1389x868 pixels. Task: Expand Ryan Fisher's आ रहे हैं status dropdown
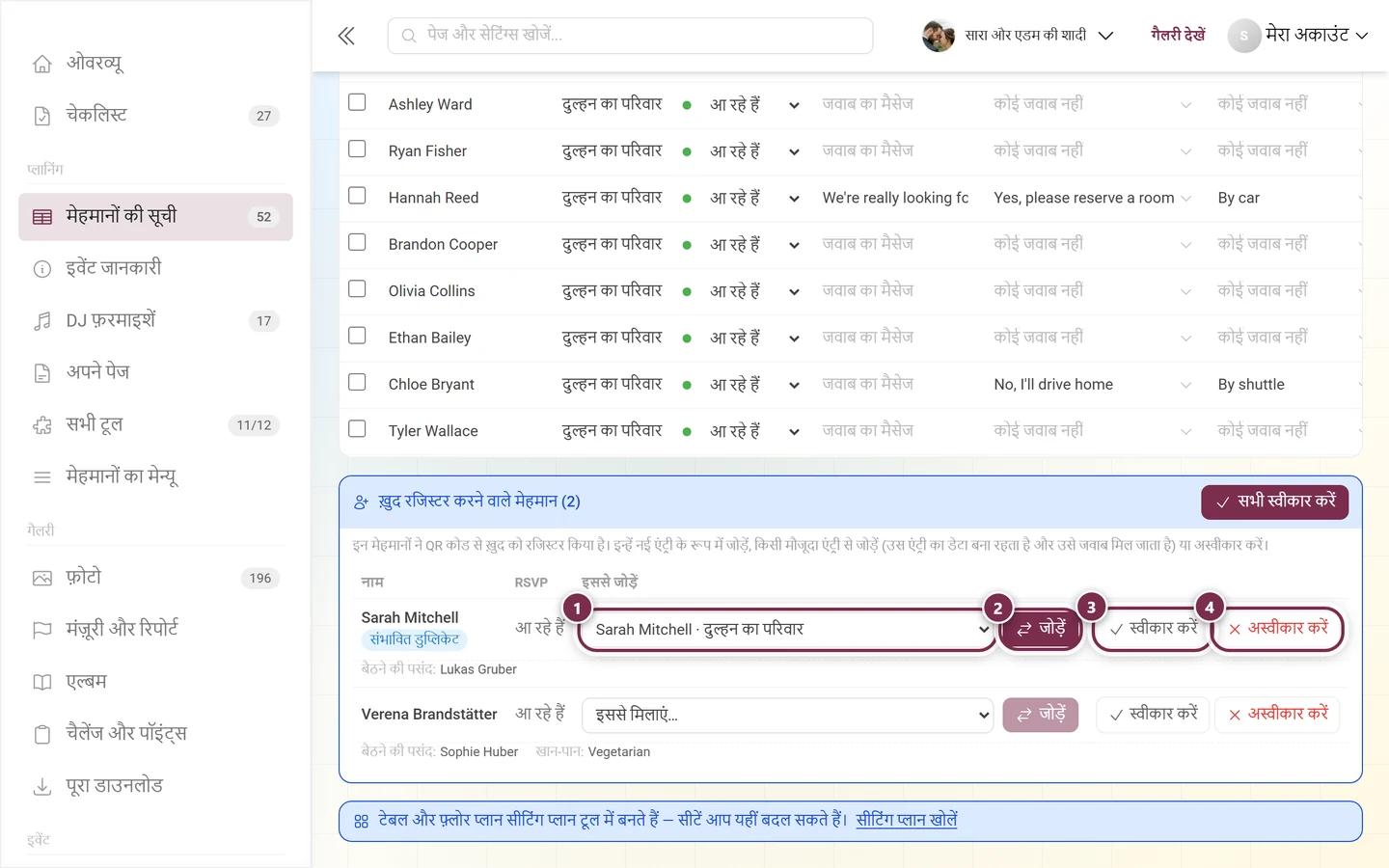[793, 152]
